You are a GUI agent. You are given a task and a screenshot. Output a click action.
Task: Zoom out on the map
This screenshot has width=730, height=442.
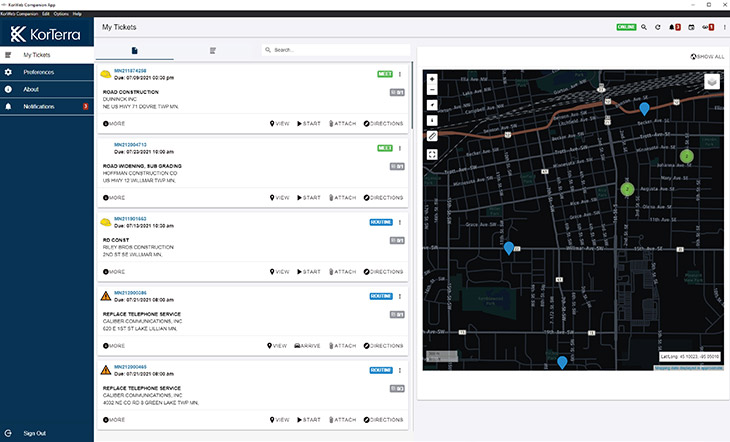(432, 90)
